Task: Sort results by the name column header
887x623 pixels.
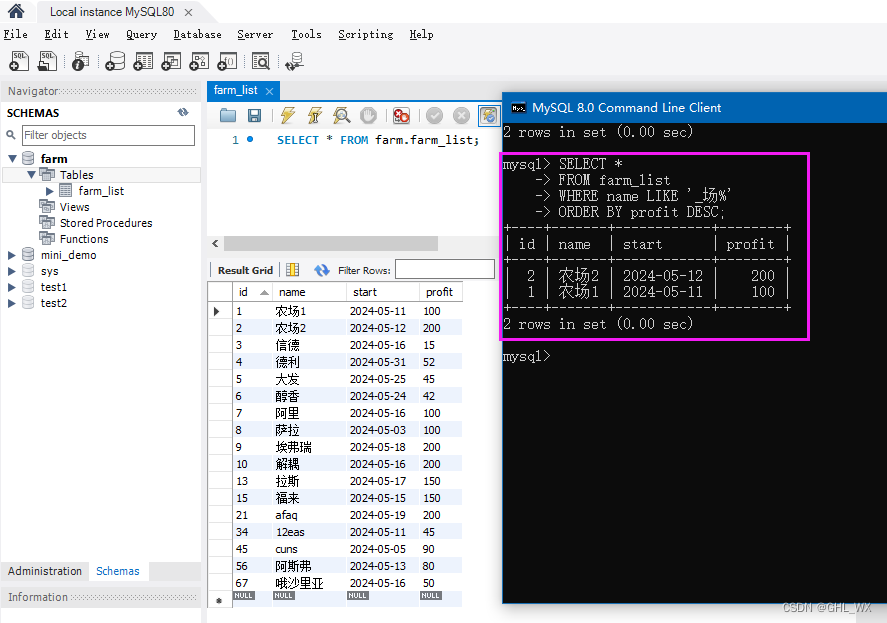Action: [309, 292]
